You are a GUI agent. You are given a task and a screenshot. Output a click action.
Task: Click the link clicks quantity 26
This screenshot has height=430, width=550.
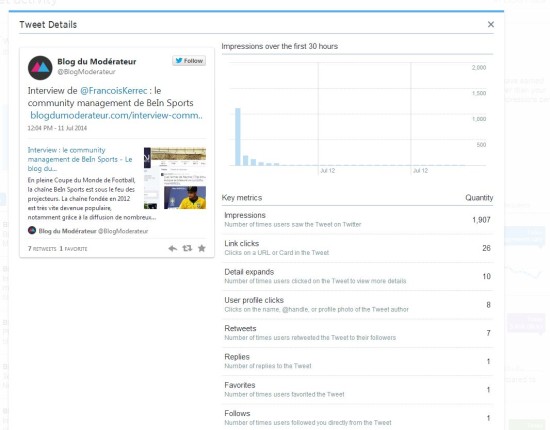tap(486, 248)
